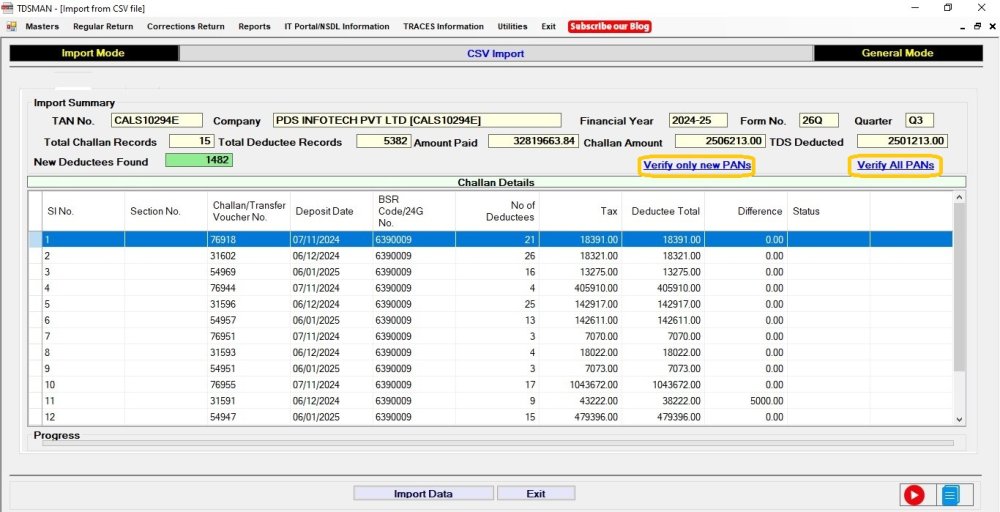Open the Corrections Return menu
Image resolution: width=1000 pixels, height=512 pixels.
point(186,26)
